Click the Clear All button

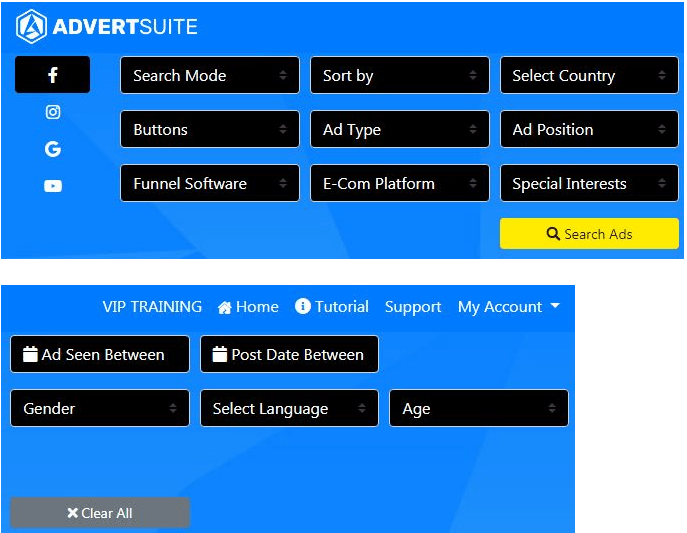tap(100, 513)
